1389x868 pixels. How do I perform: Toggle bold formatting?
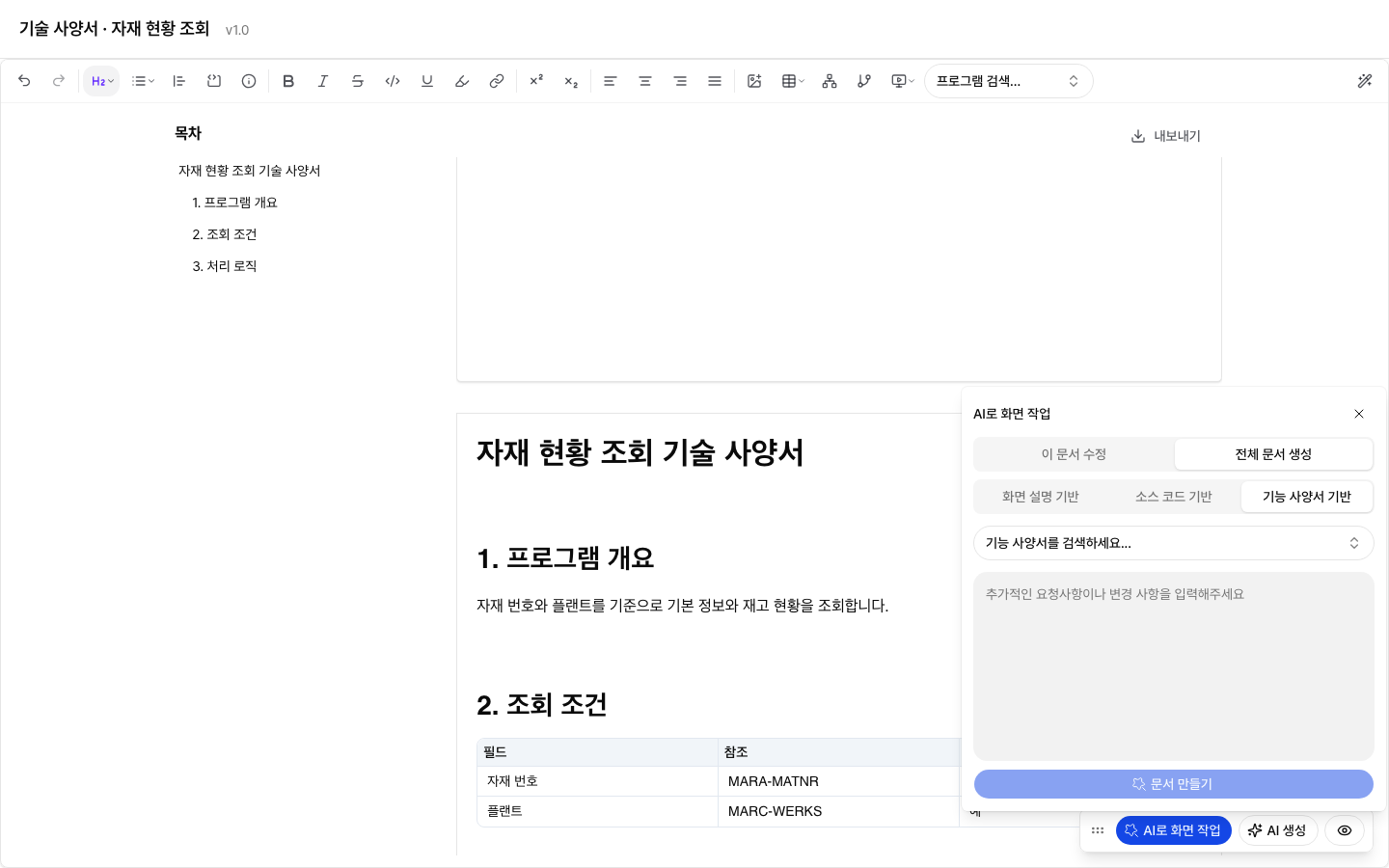click(x=288, y=81)
